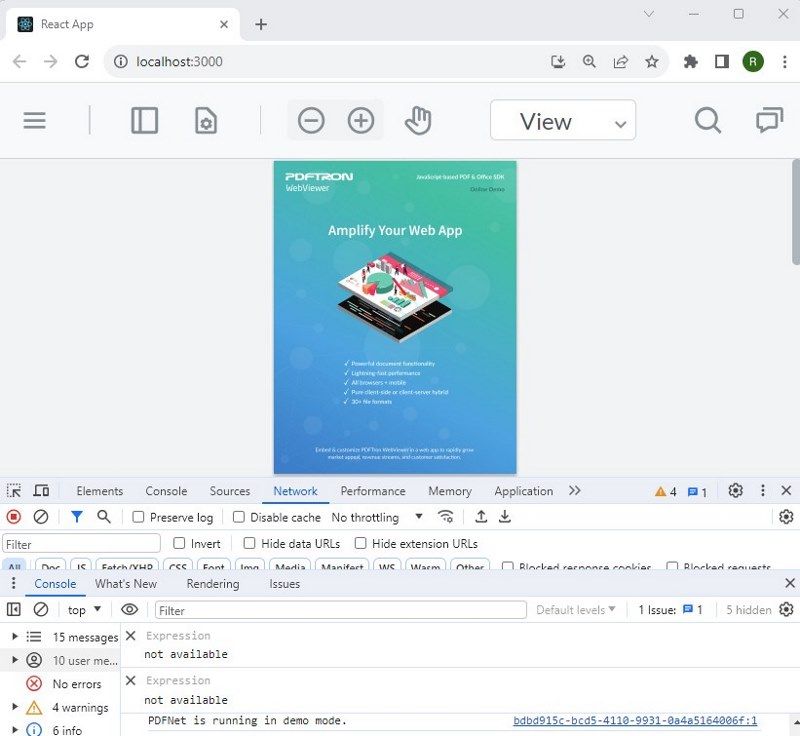Search the network log

pyautogui.click(x=104, y=517)
